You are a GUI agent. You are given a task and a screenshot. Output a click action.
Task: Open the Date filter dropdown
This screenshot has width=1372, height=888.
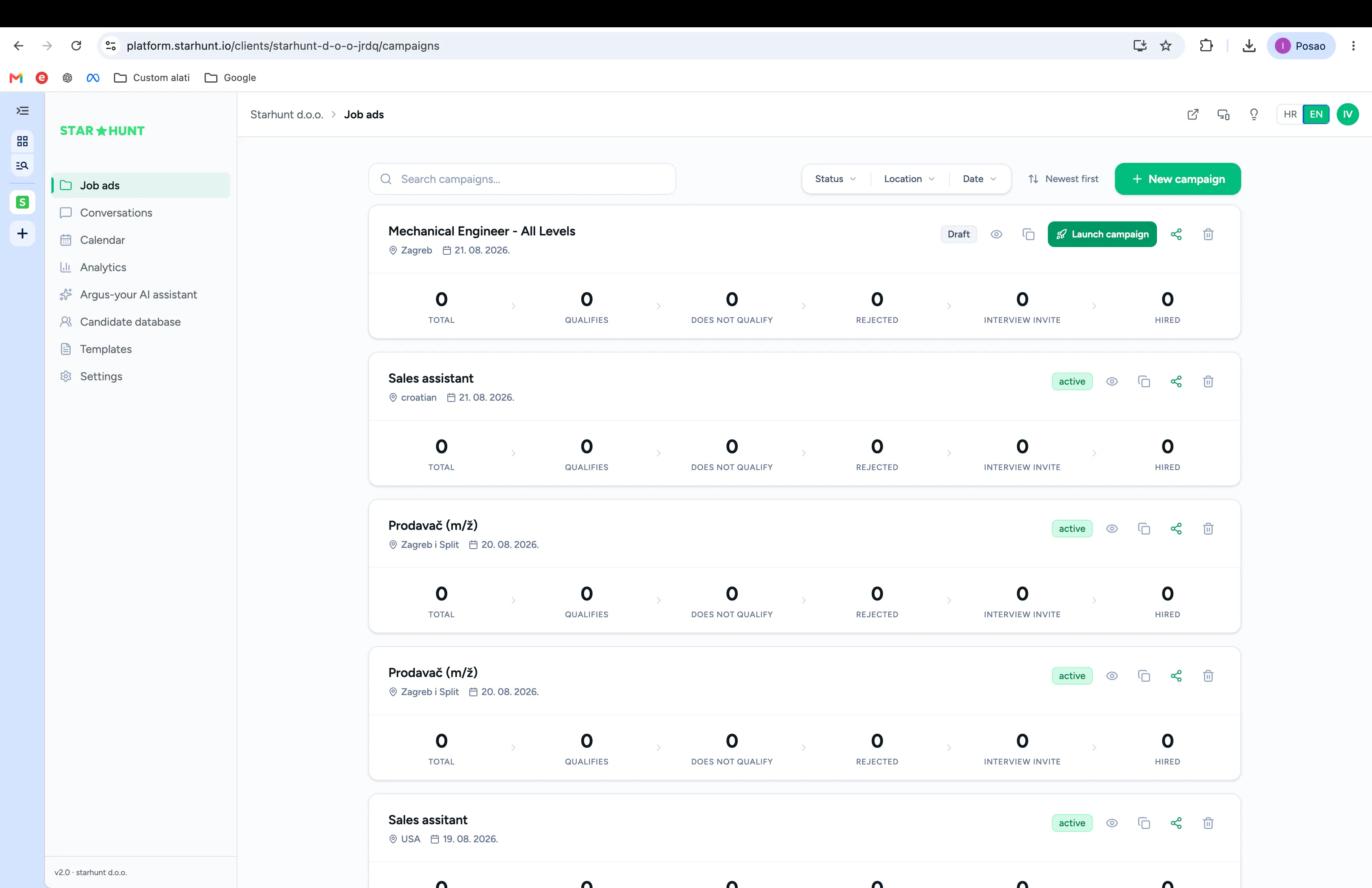click(979, 179)
